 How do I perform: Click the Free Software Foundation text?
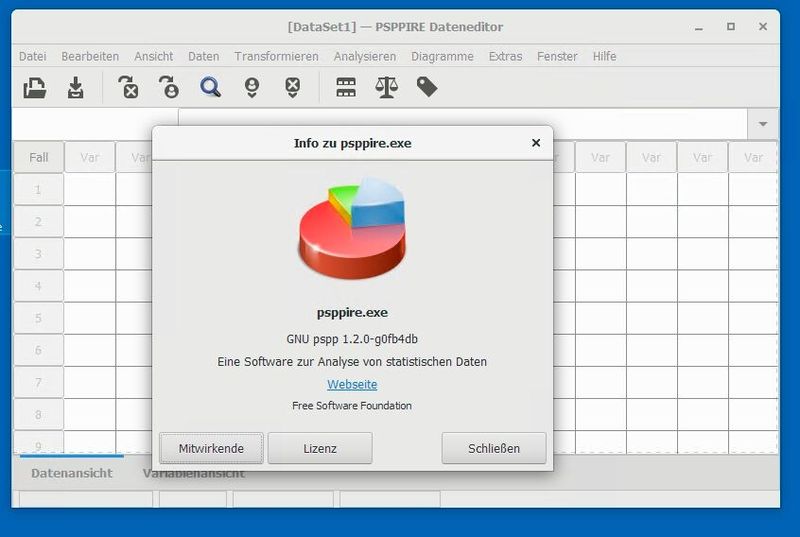click(352, 406)
